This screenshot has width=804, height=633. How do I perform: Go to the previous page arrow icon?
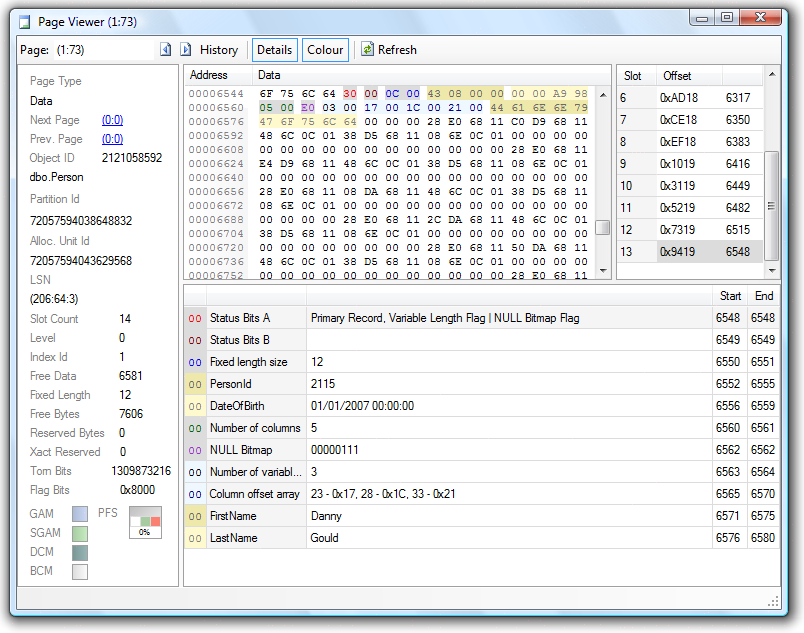(x=166, y=49)
